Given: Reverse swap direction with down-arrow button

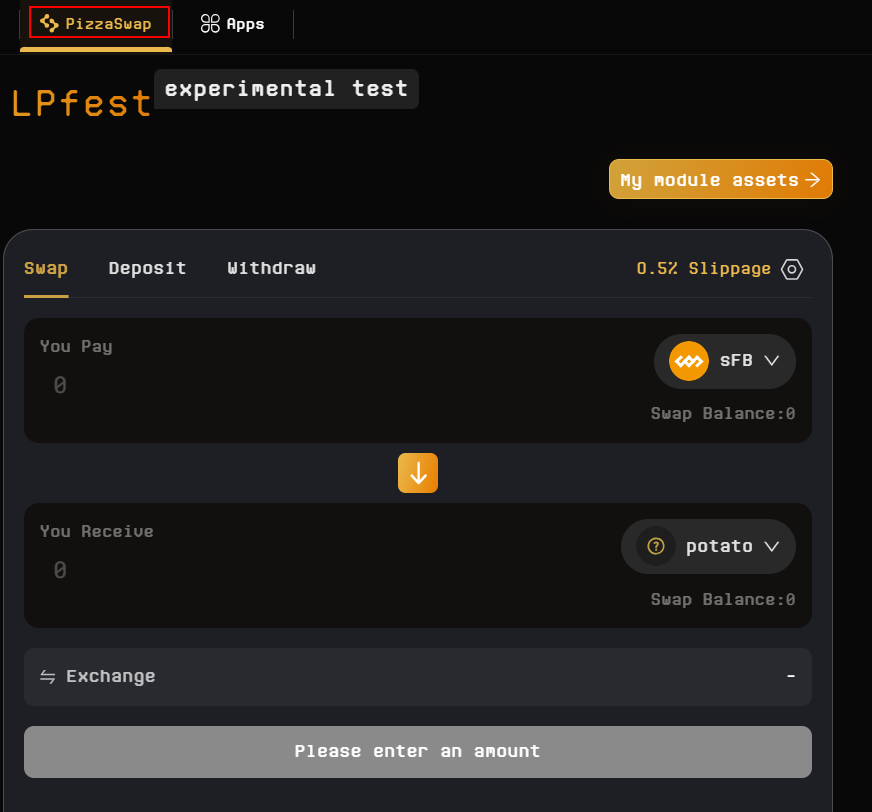Looking at the screenshot, I should point(418,473).
